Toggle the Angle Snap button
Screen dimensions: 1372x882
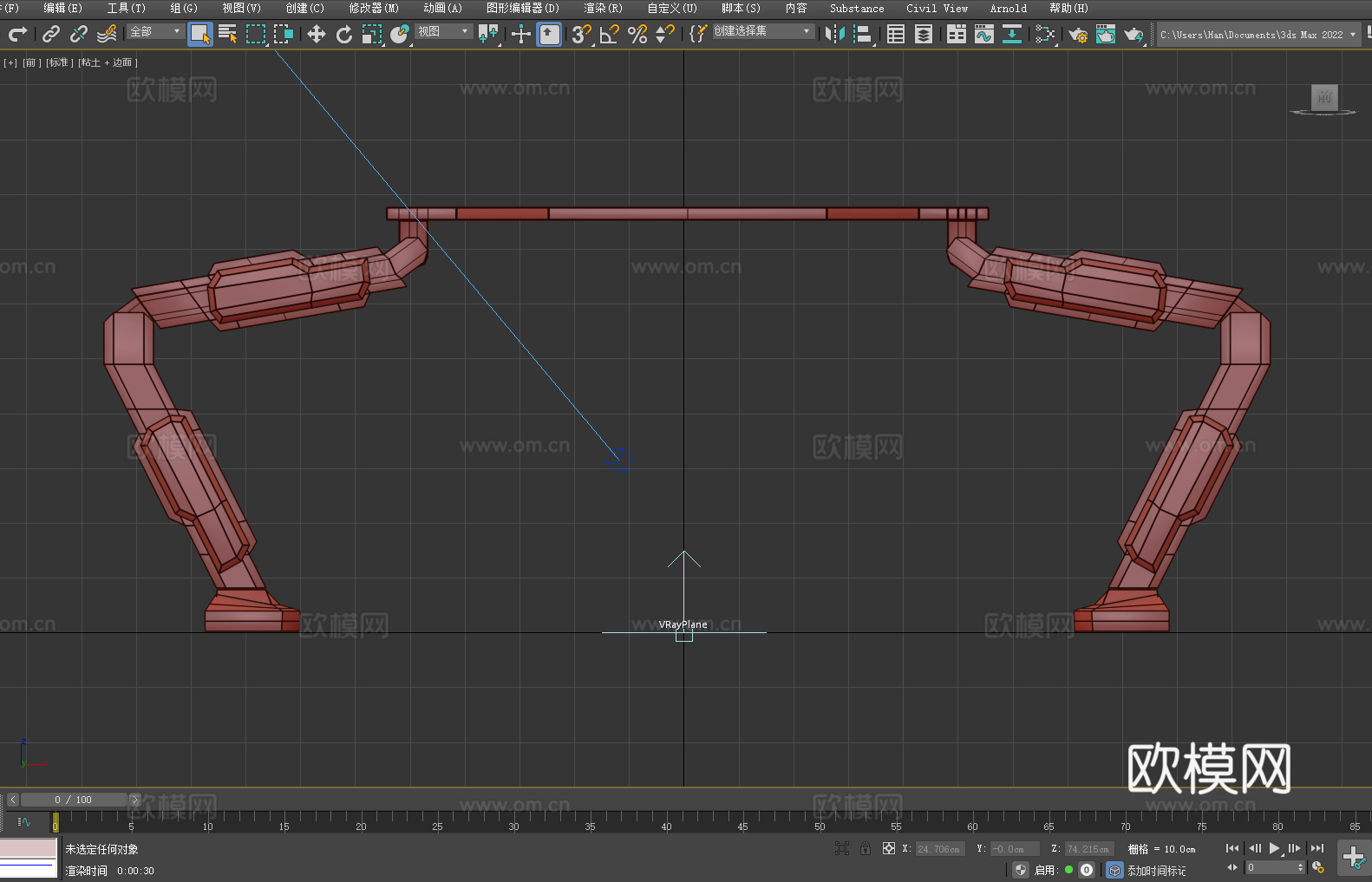[610, 34]
